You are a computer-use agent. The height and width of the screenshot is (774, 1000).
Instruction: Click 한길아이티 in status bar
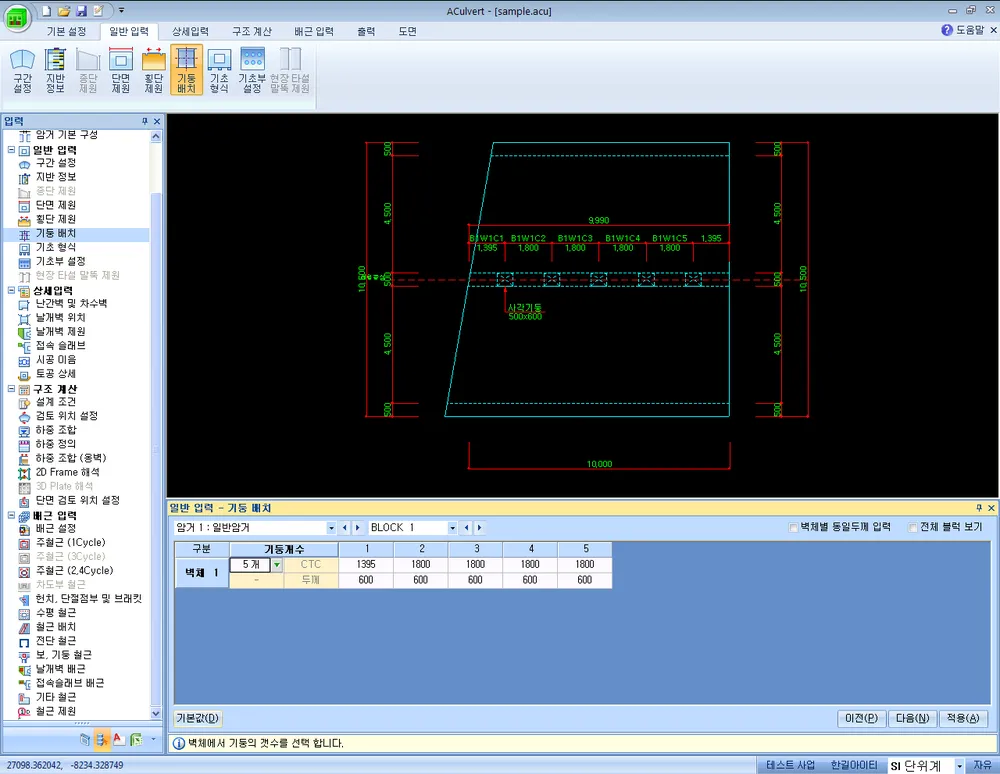tap(853, 765)
